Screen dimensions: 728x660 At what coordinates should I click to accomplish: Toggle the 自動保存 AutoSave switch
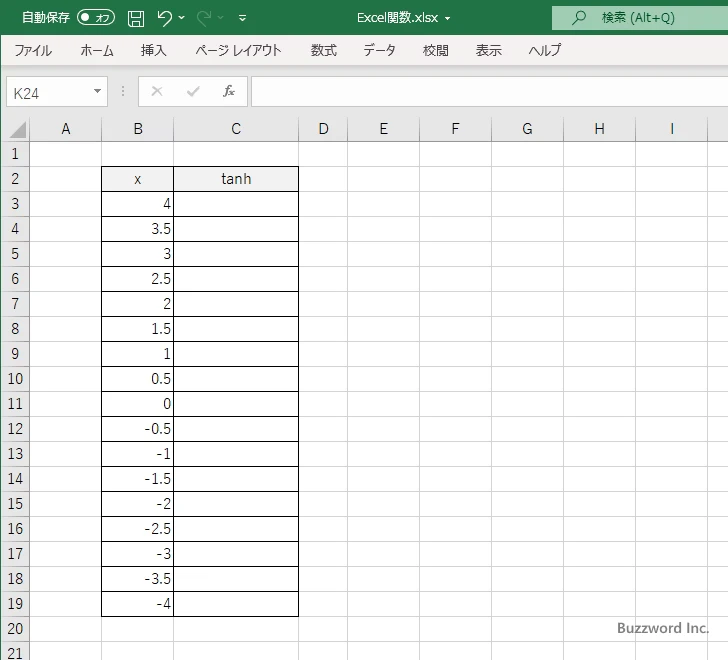[x=96, y=18]
